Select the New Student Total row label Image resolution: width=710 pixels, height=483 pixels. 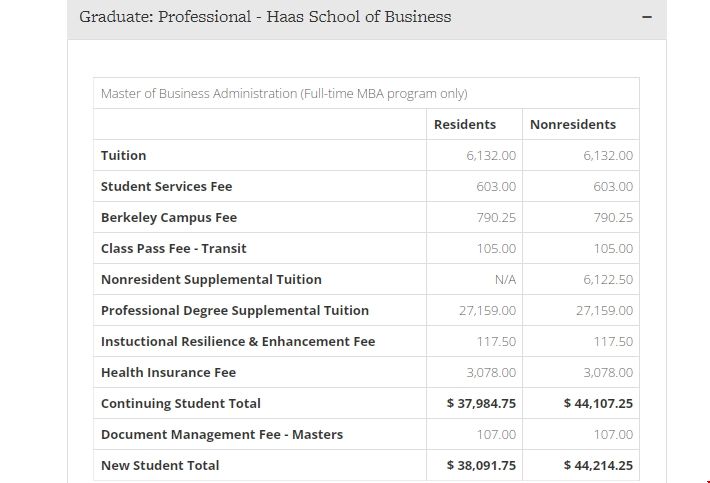[x=160, y=465]
